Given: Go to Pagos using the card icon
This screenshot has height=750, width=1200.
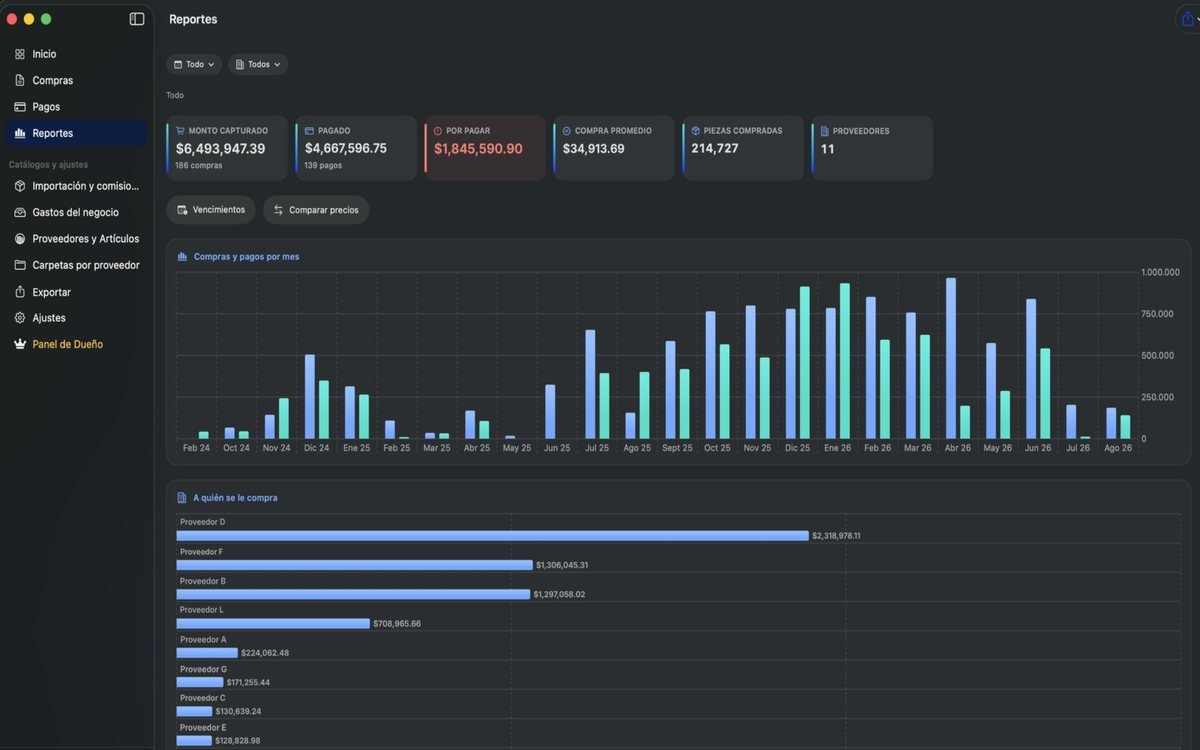Looking at the screenshot, I should pos(20,107).
